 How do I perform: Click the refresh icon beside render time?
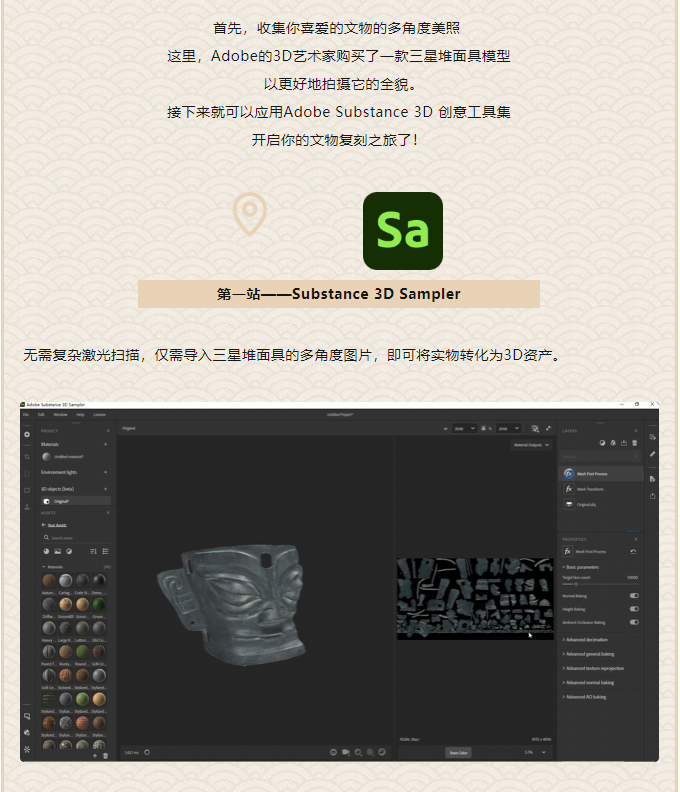147,752
